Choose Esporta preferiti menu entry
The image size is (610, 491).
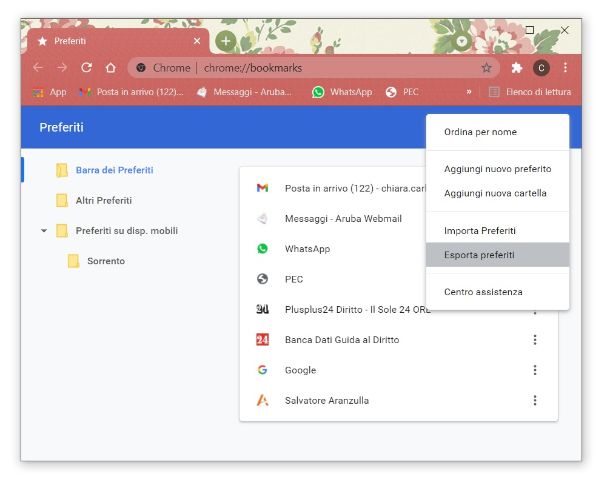coord(498,255)
